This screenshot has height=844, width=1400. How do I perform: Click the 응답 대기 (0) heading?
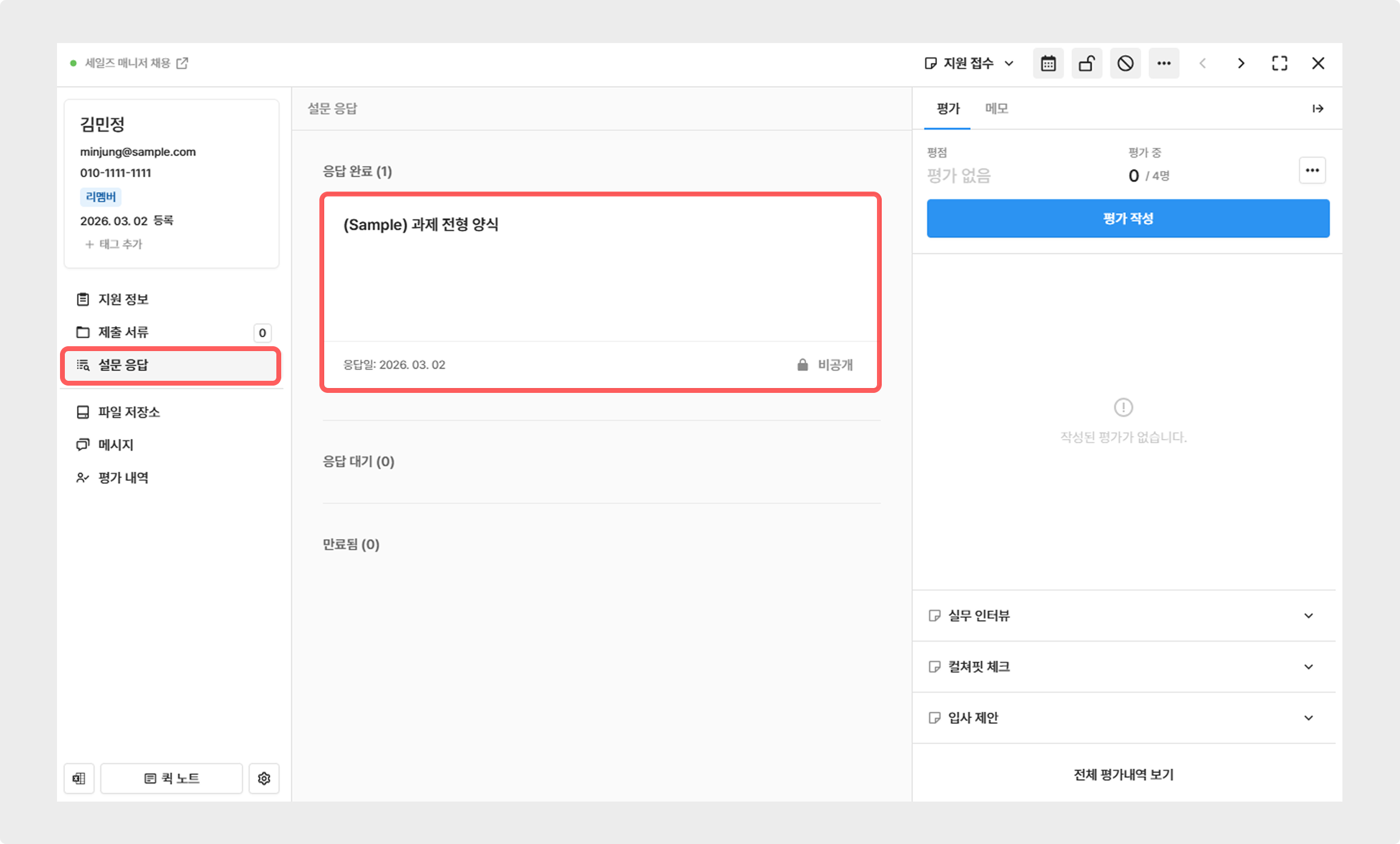(358, 461)
